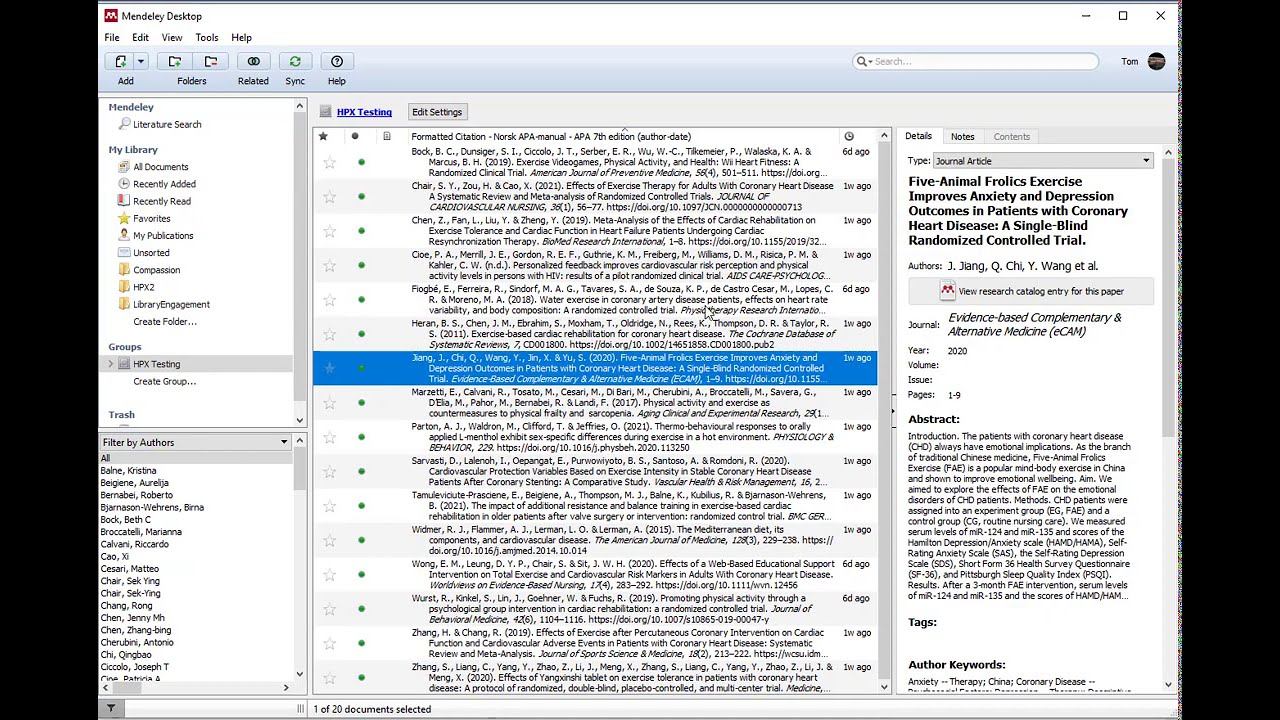Click document list scroll up arrow
Viewport: 1280px width, 720px height.
pos(884,135)
